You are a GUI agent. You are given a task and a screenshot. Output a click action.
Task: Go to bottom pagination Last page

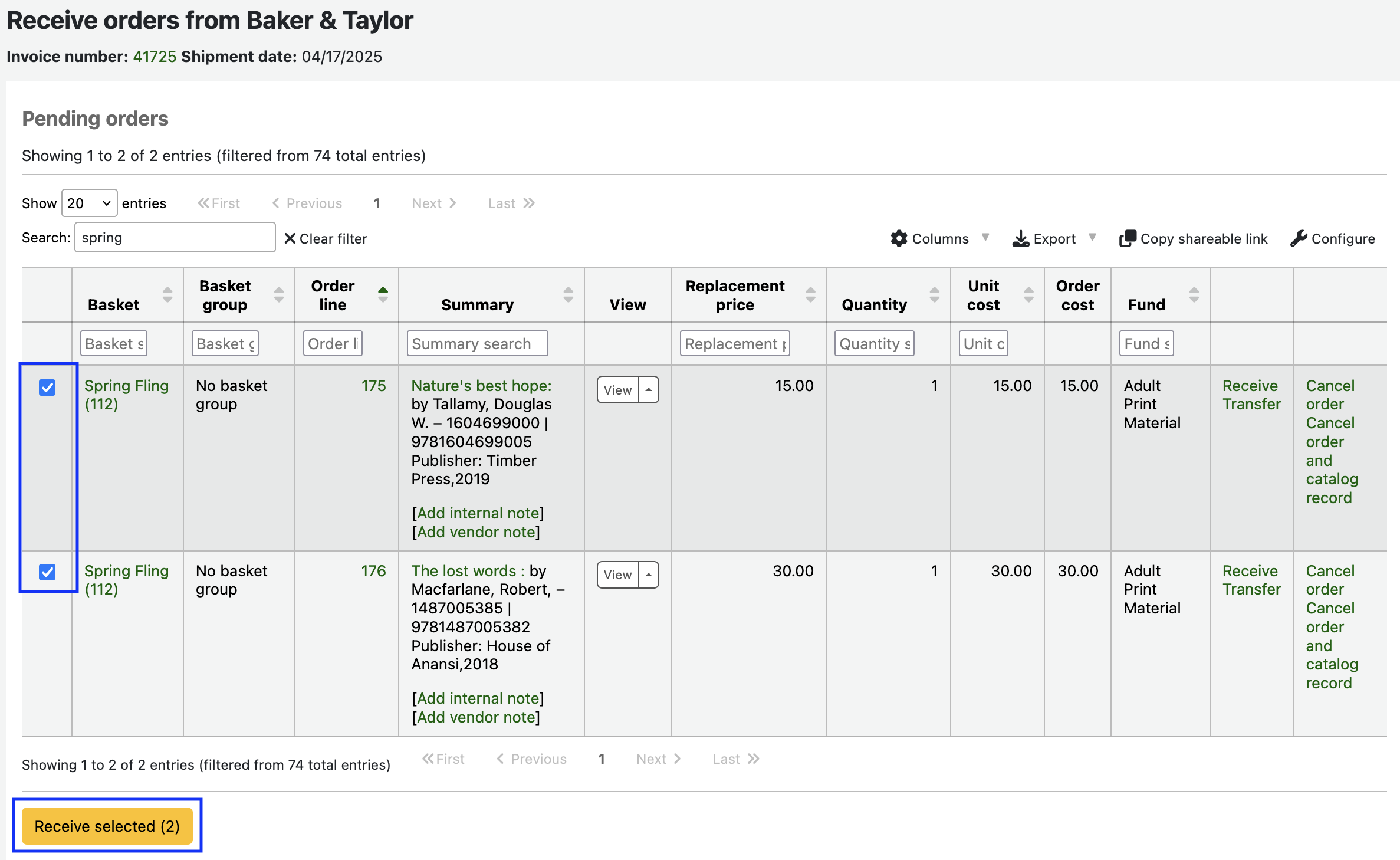click(x=736, y=759)
